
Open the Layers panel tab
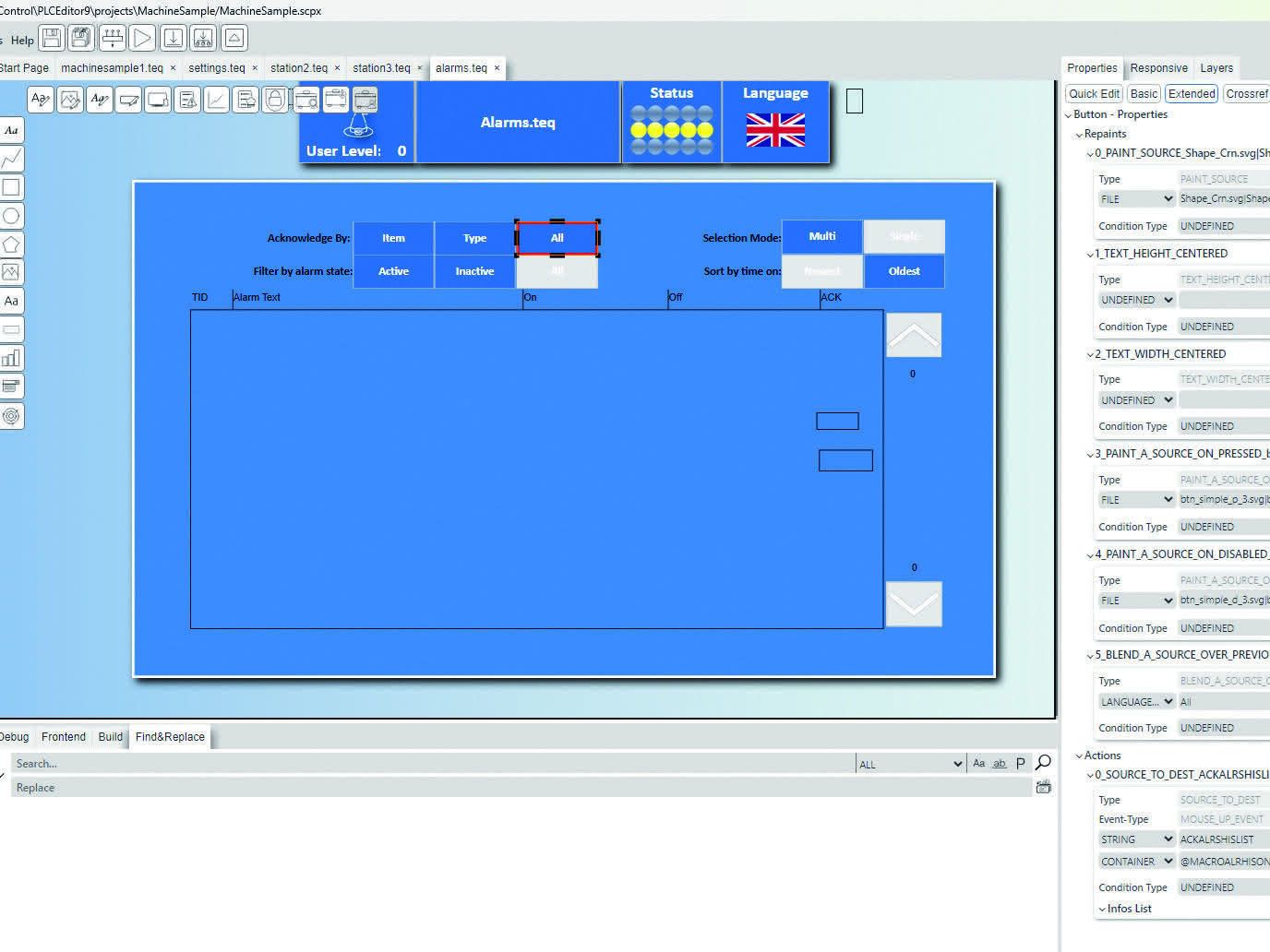(1216, 67)
